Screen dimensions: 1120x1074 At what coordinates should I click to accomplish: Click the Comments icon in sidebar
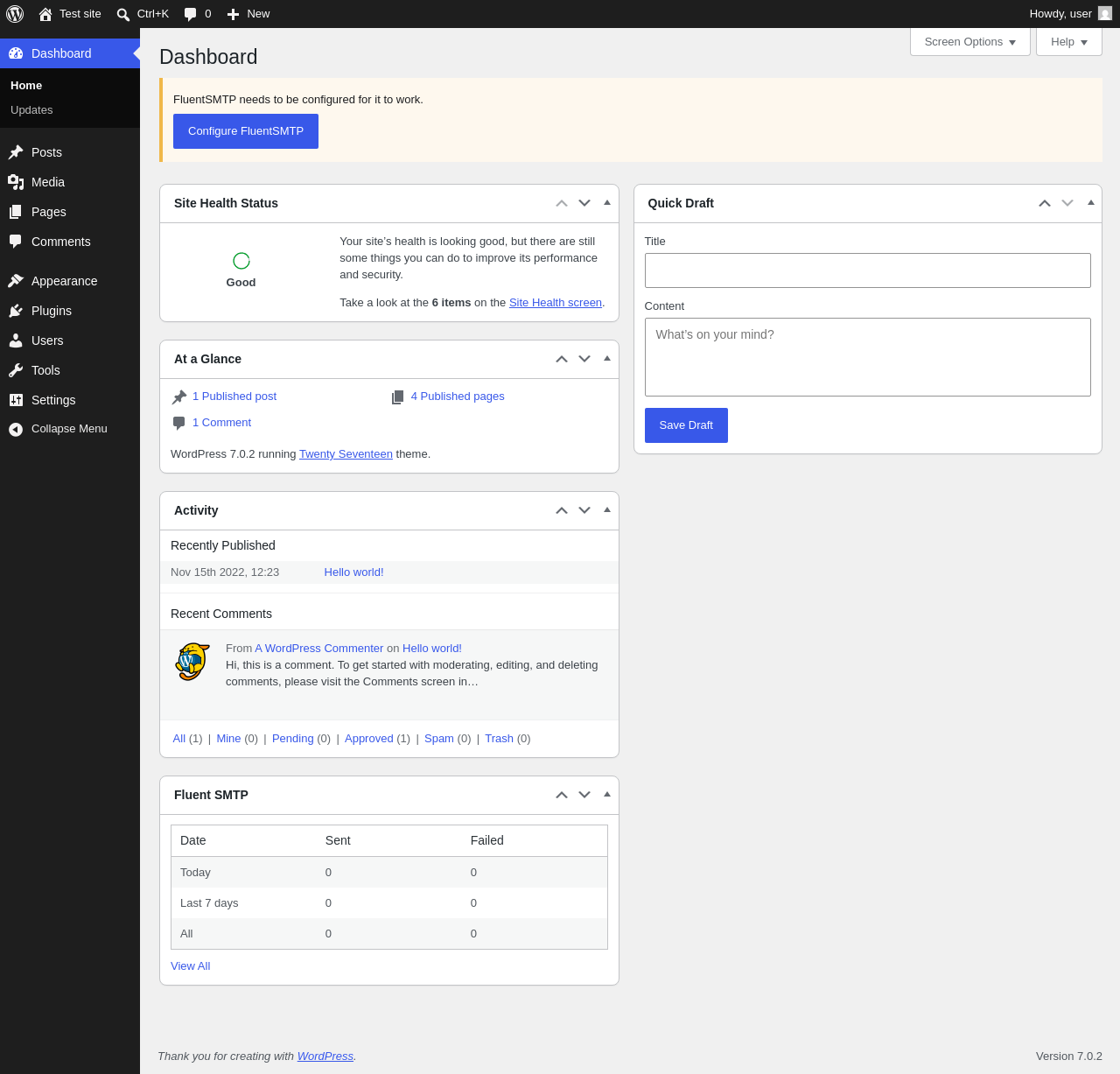pyautogui.click(x=16, y=242)
